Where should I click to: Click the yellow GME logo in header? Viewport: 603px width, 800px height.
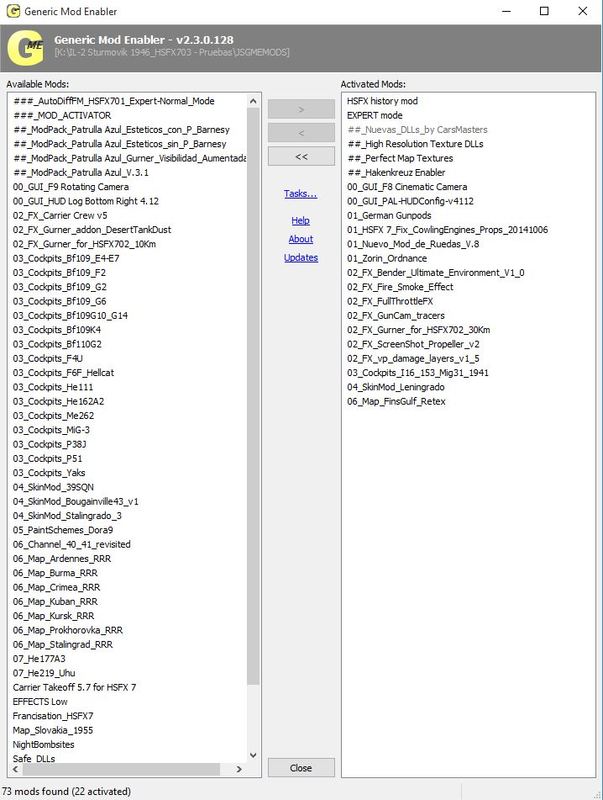tap(26, 48)
